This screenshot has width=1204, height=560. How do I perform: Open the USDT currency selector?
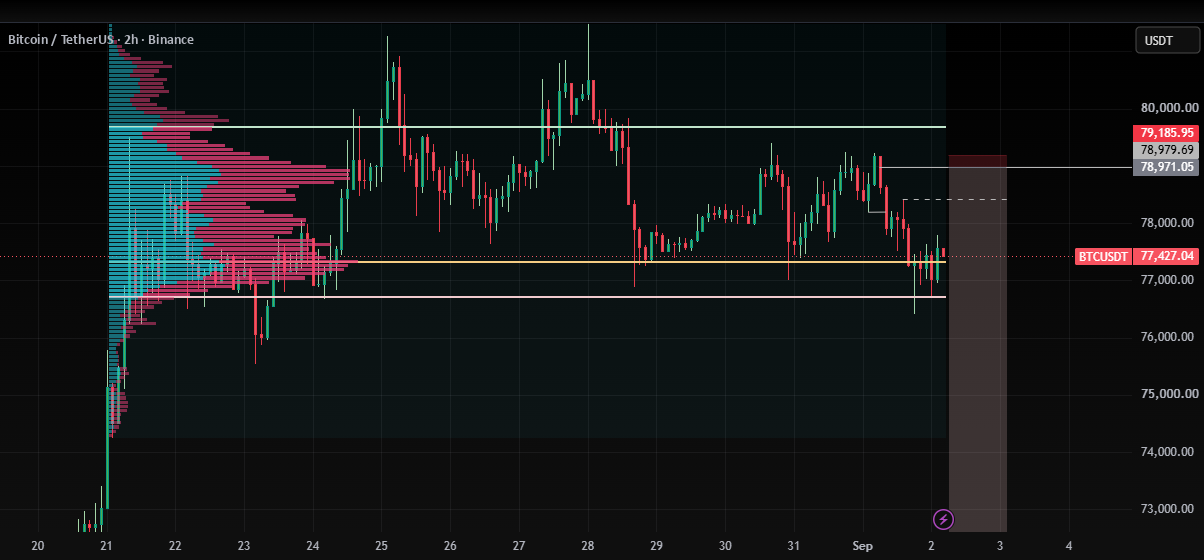pos(1166,41)
